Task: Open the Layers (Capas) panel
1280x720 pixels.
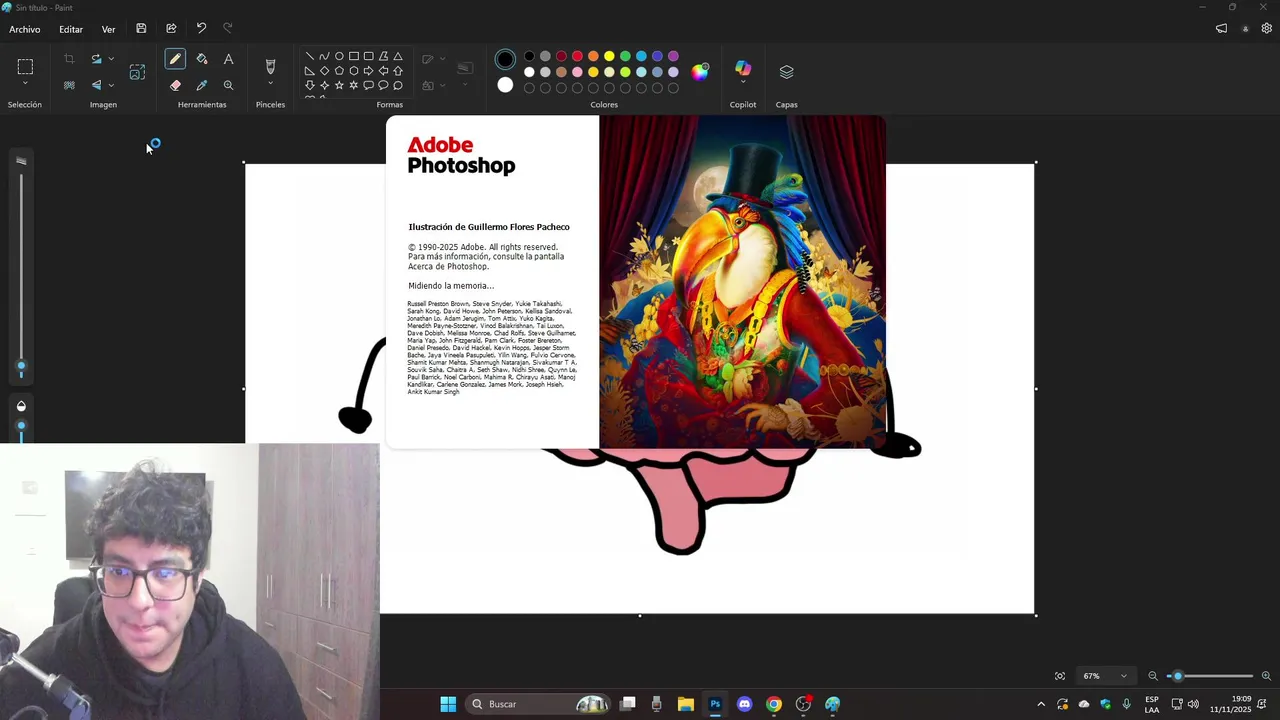Action: click(x=786, y=72)
